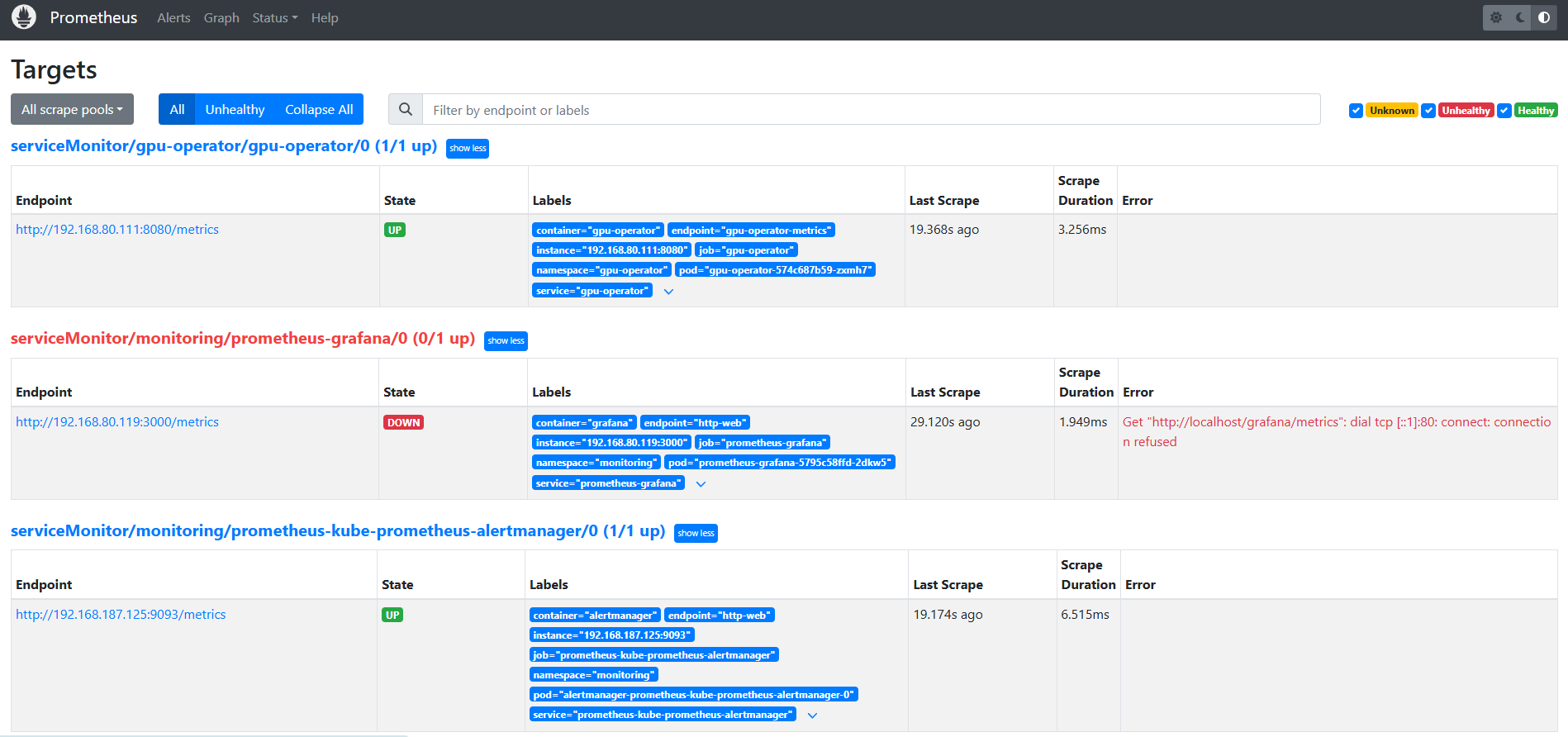Collapse alertmanager pool with show less

click(696, 533)
